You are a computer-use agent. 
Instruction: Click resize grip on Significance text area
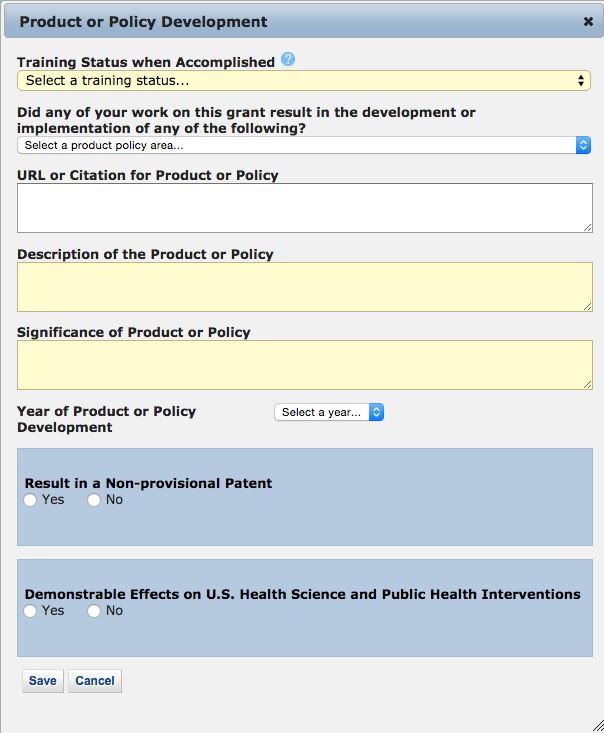coord(587,383)
